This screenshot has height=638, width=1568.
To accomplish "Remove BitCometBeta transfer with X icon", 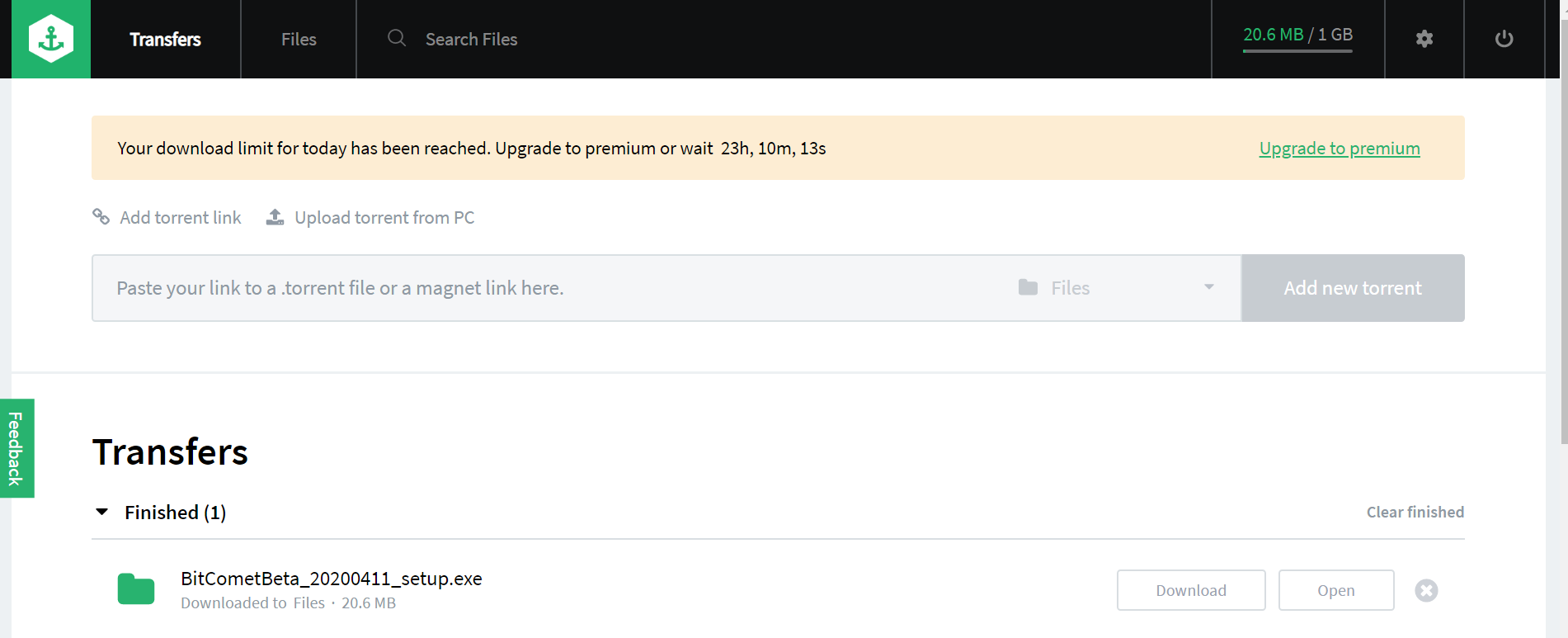I will click(x=1426, y=590).
